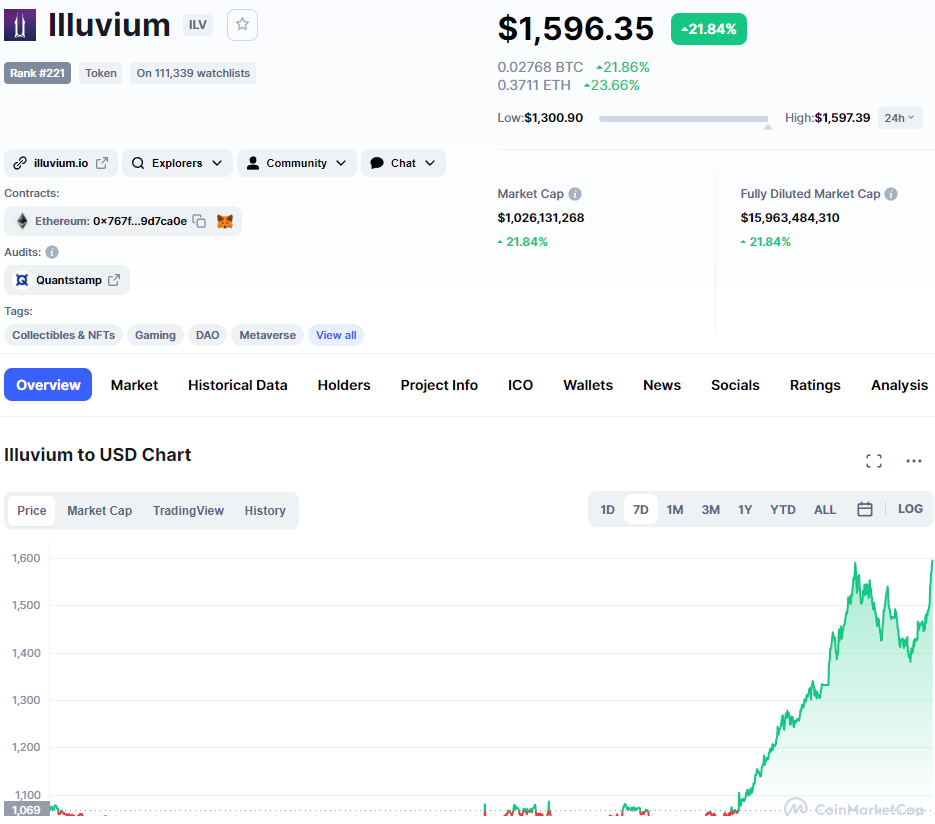Open the 24h range dropdown

900,118
